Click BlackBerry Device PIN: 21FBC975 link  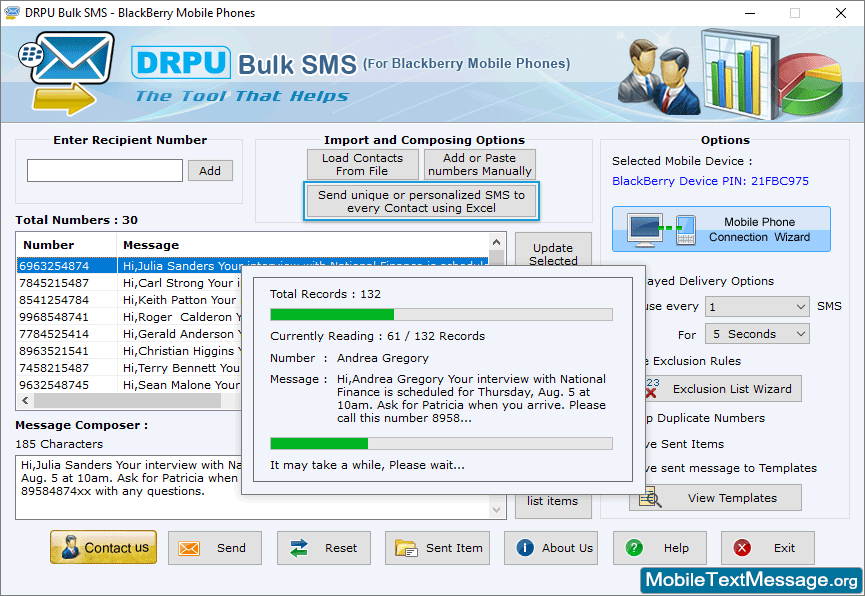click(711, 181)
